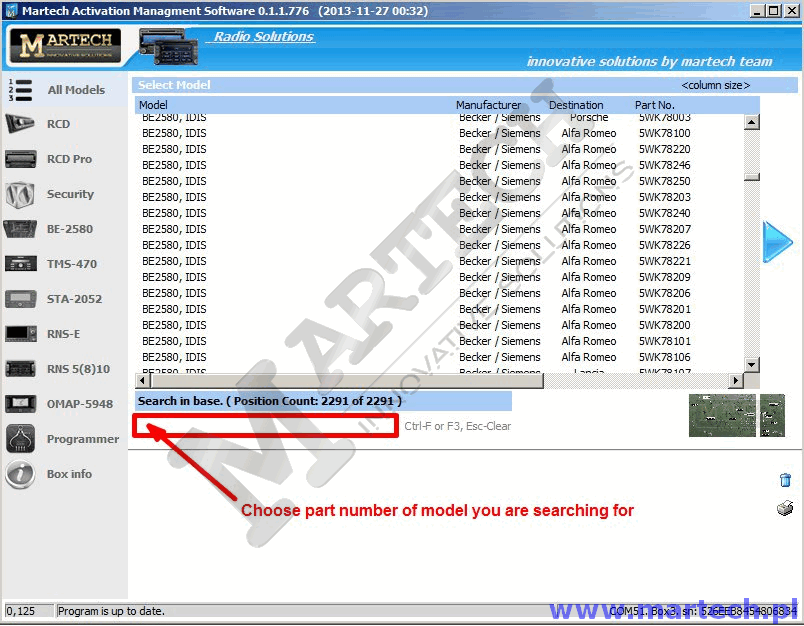
Task: Minimize the Martech window
Action: click(x=757, y=11)
